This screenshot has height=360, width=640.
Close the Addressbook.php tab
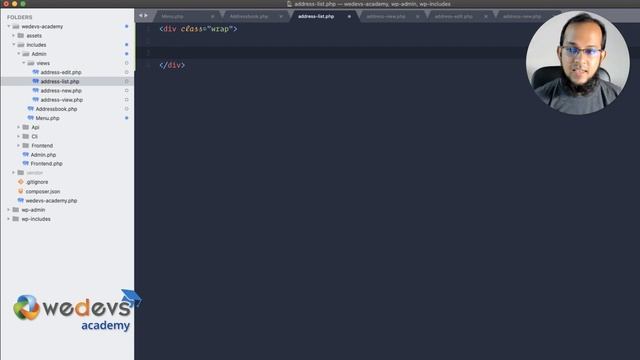281,16
